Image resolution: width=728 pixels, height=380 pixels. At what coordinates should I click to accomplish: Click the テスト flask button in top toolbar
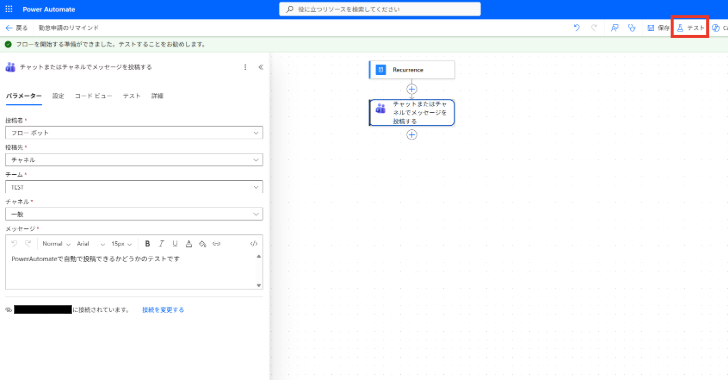coord(690,28)
